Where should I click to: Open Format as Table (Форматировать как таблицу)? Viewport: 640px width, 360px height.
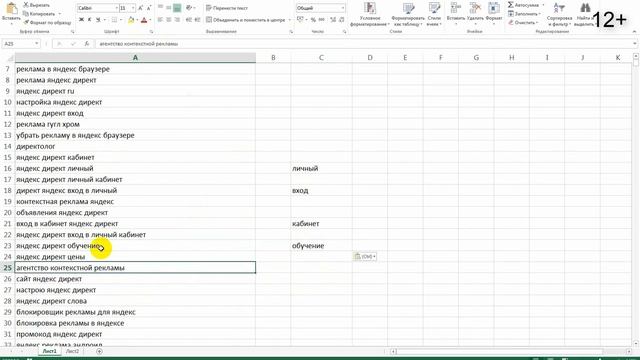point(408,14)
